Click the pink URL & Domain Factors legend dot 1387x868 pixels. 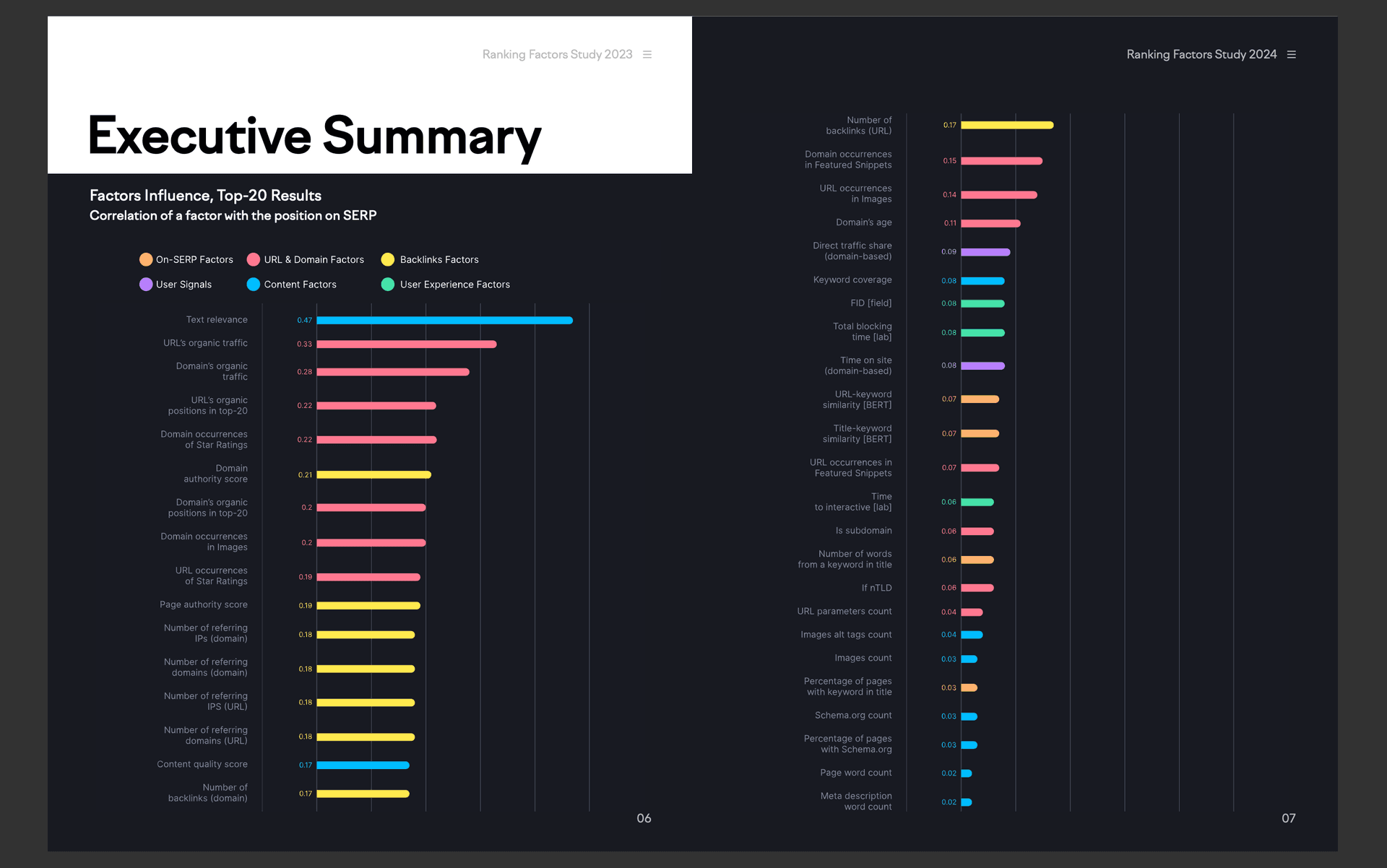254,259
